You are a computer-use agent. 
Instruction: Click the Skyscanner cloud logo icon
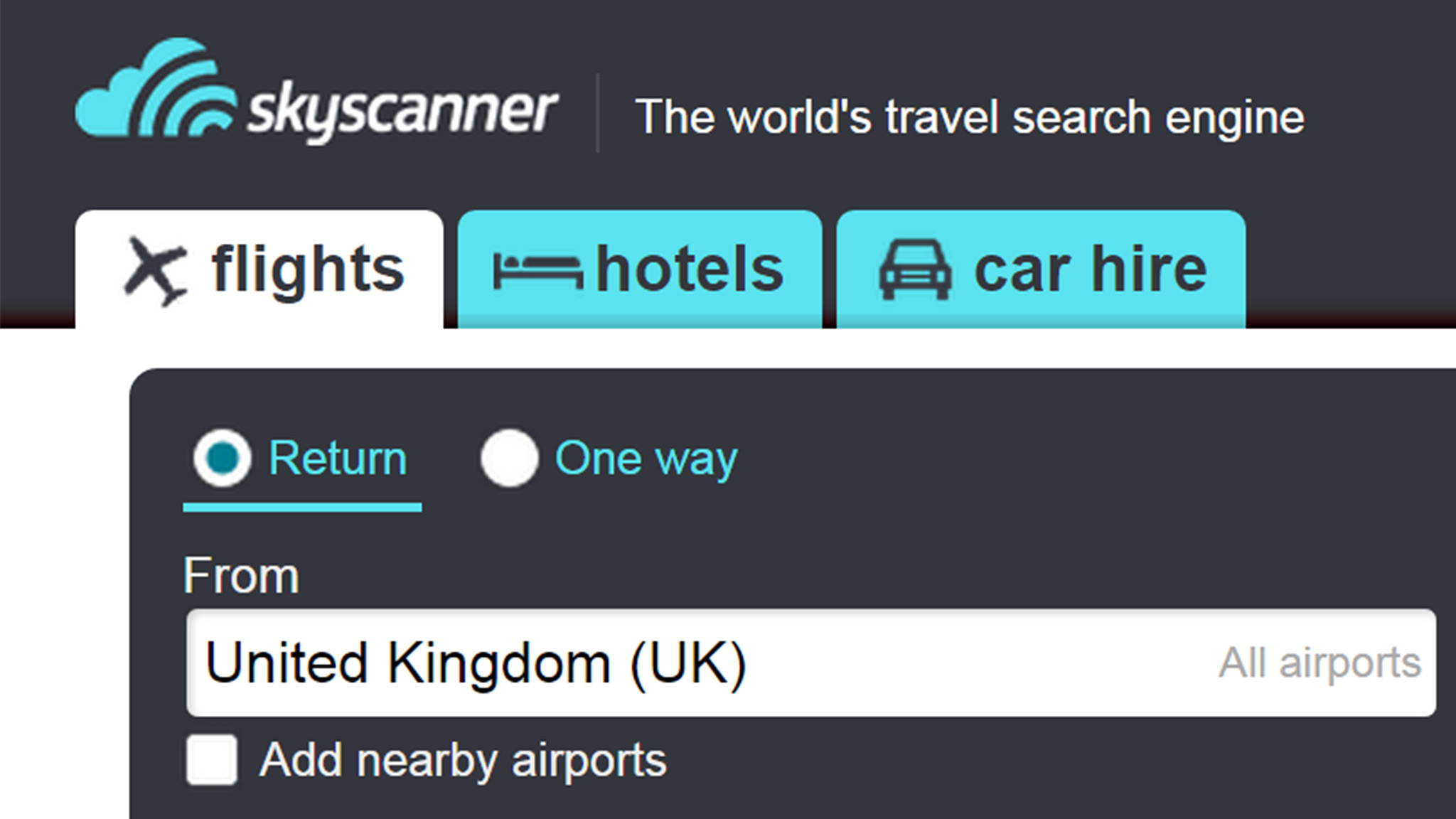(x=154, y=90)
